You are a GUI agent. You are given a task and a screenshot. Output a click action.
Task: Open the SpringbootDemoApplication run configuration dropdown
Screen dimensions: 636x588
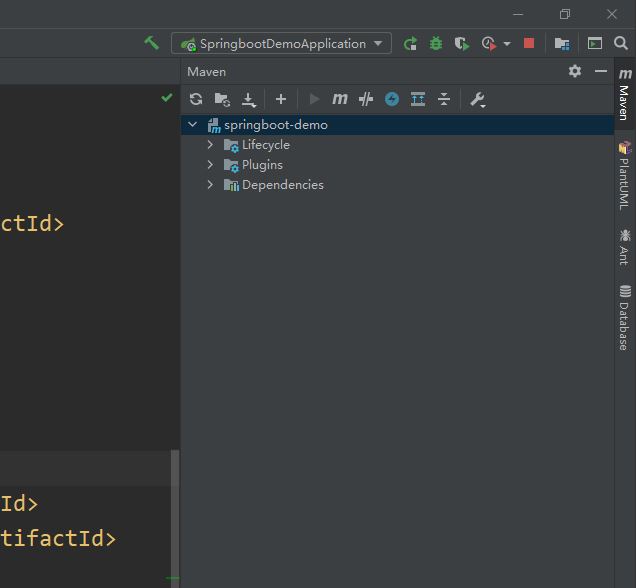point(282,44)
